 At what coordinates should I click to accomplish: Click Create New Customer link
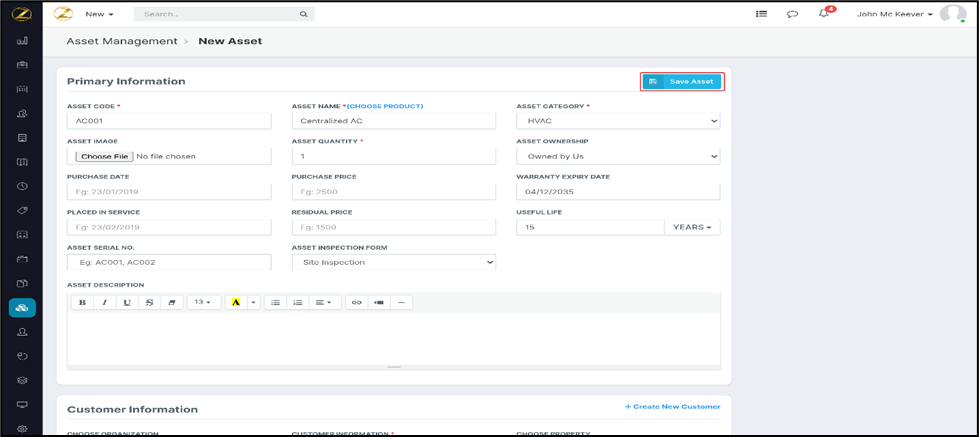point(672,407)
